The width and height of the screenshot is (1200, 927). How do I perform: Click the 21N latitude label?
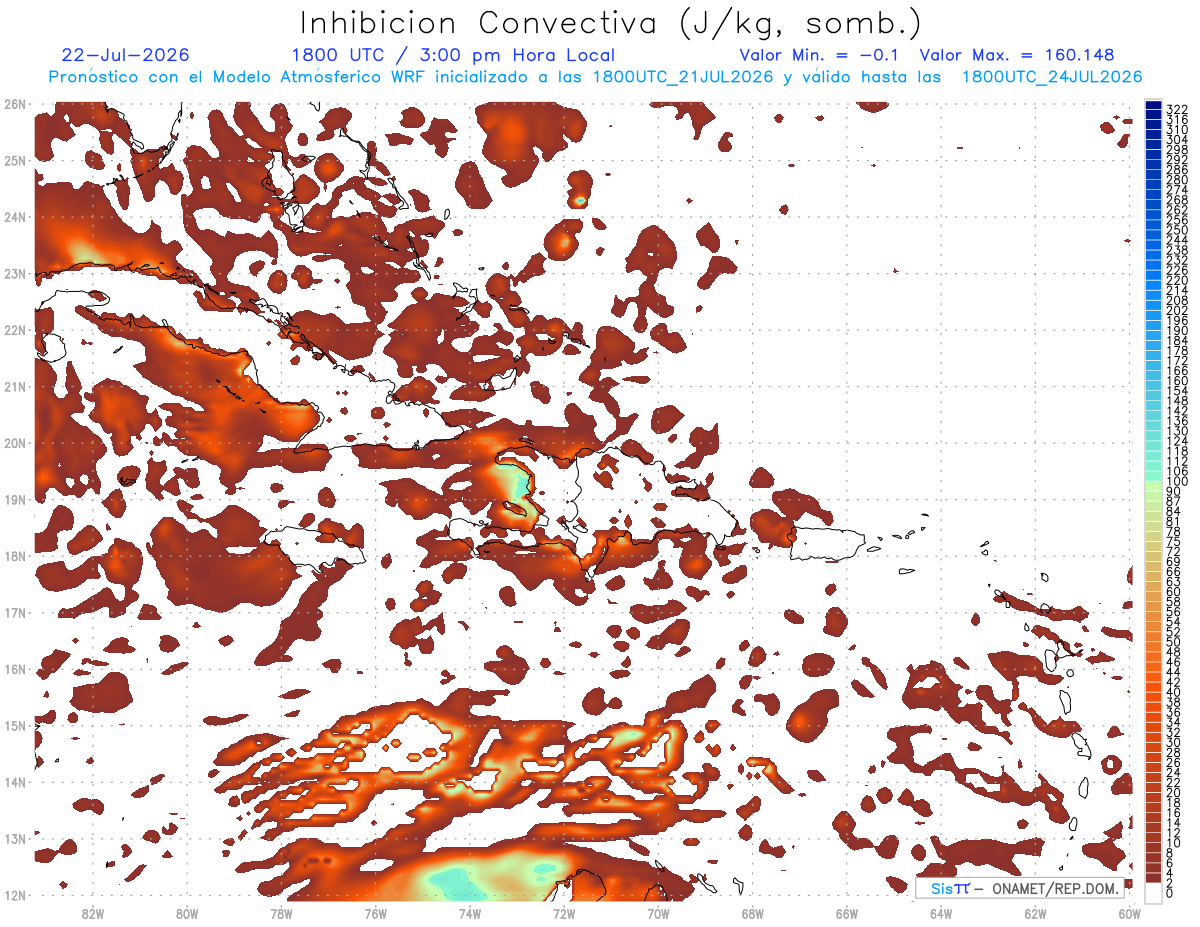(15, 386)
